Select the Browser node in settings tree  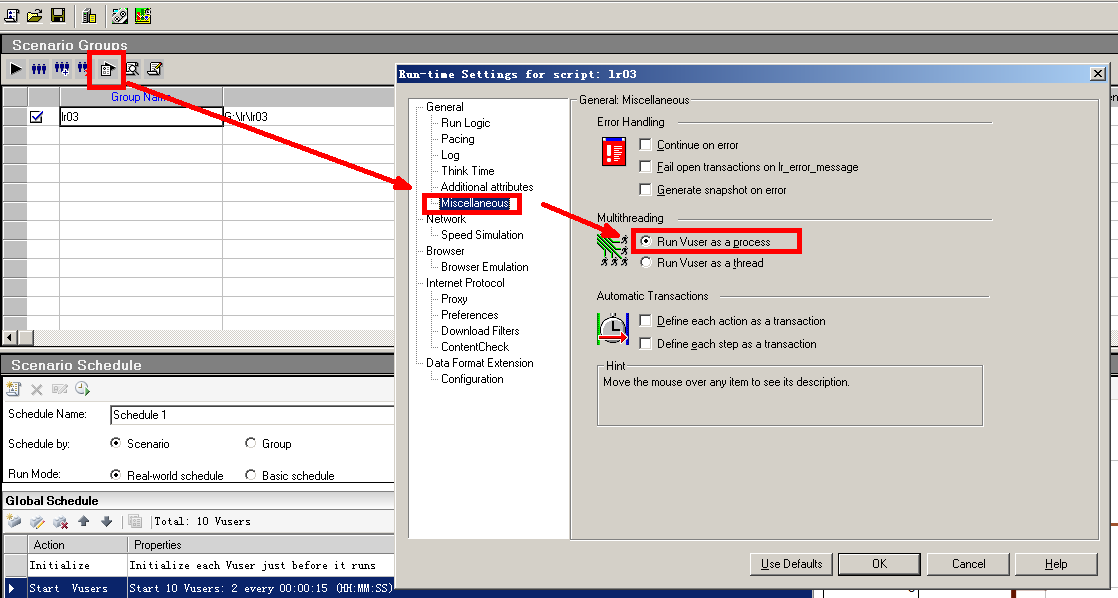pyautogui.click(x=445, y=251)
